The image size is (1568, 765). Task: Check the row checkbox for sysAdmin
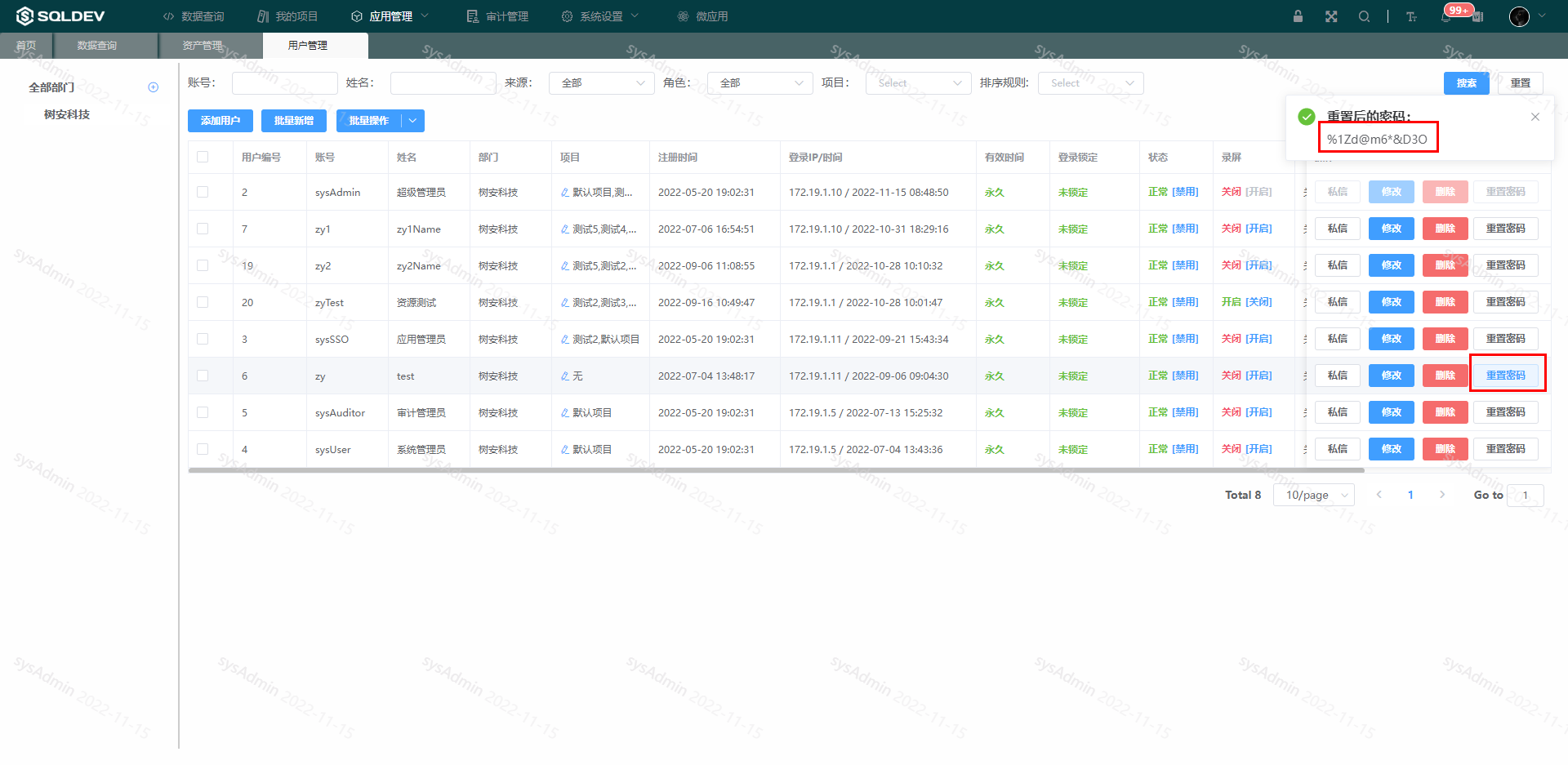click(203, 192)
